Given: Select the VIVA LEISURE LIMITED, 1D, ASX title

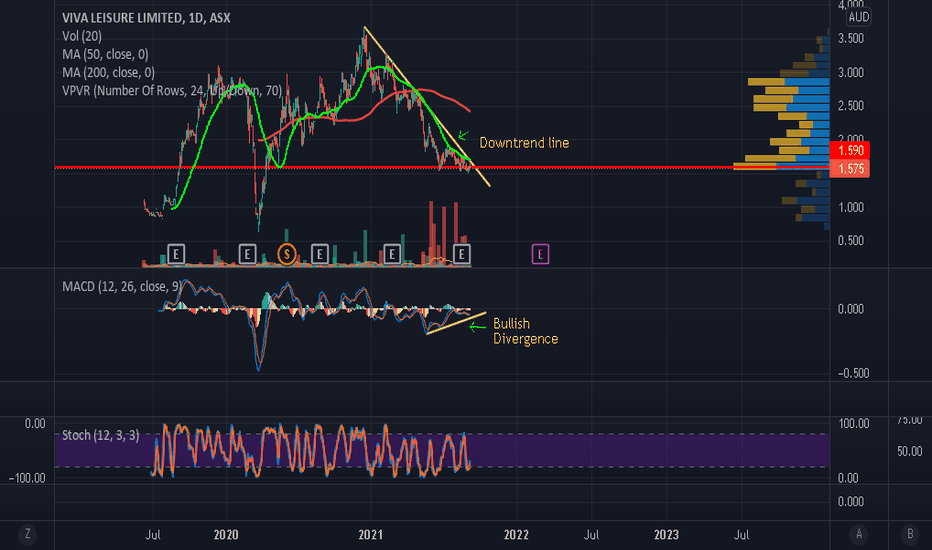Looking at the screenshot, I should click(146, 18).
